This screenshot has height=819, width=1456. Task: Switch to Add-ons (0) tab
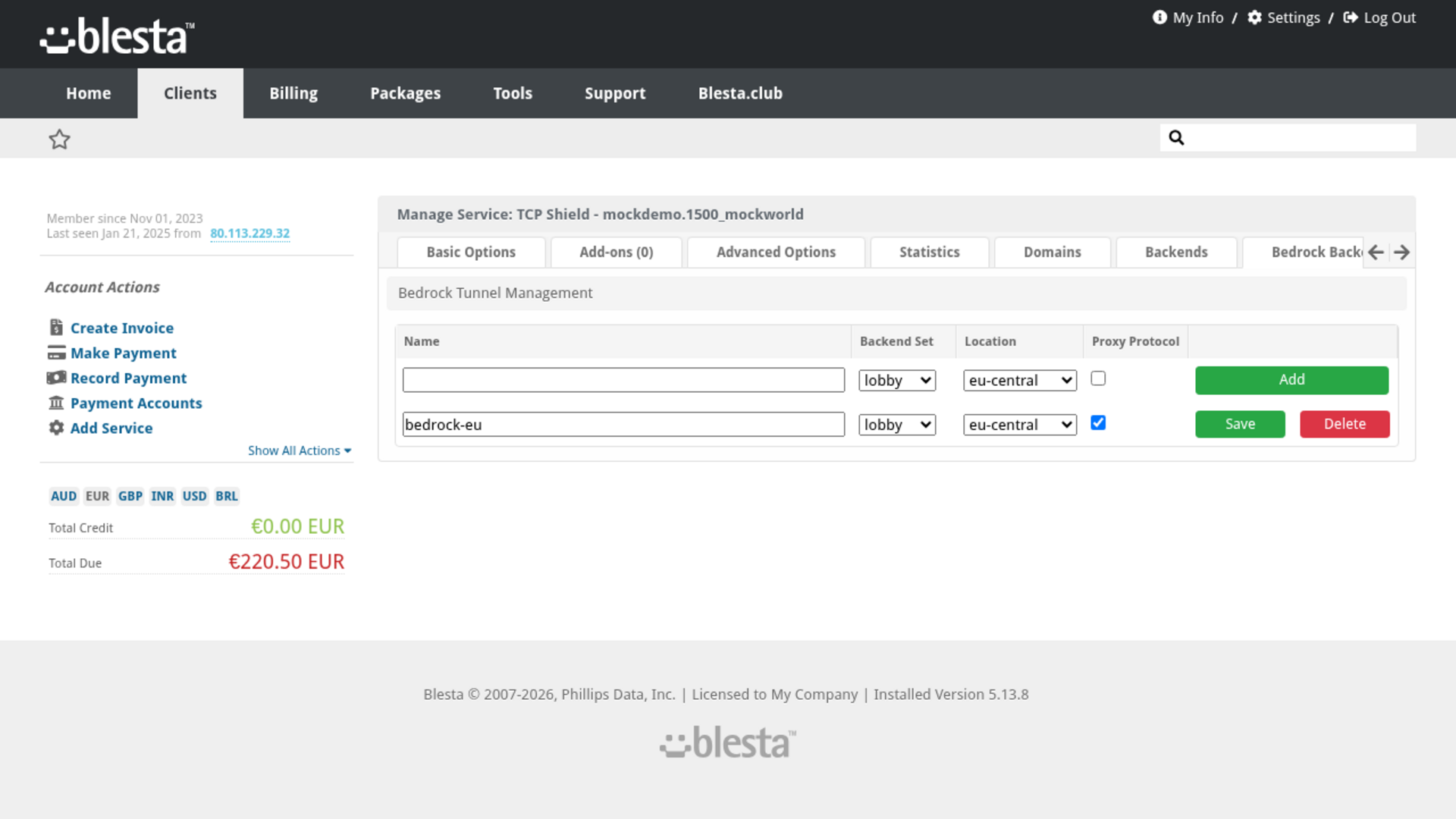[617, 253]
